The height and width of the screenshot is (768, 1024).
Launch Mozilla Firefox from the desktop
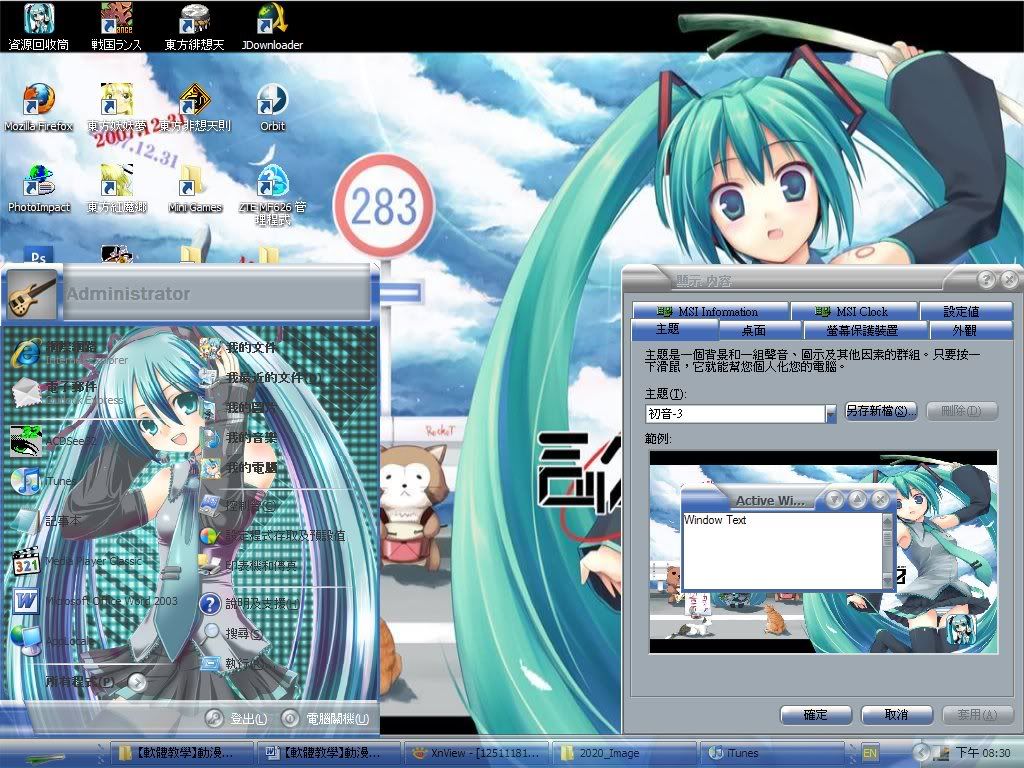point(38,108)
